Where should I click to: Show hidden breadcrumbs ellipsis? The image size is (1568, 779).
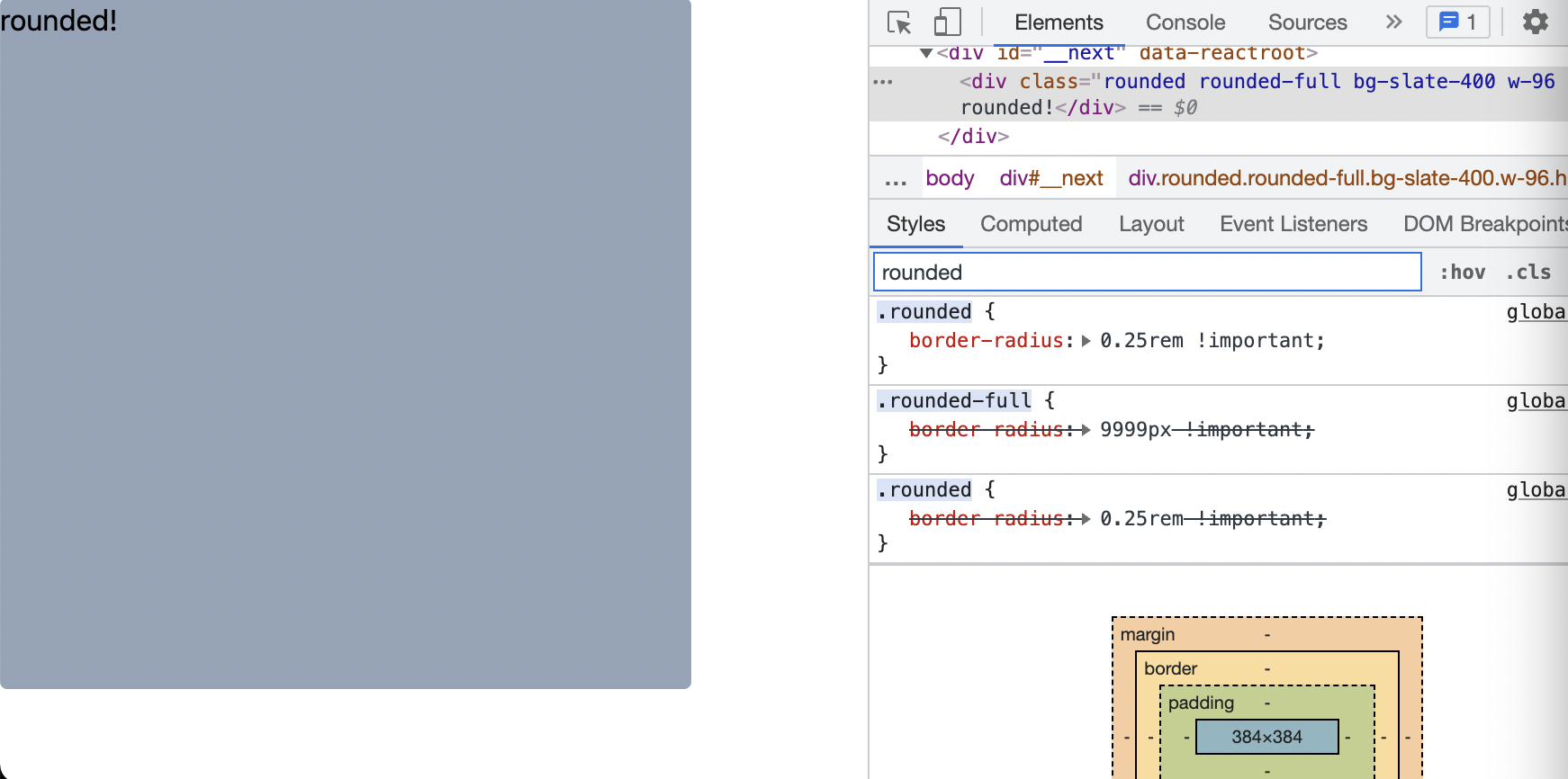(x=896, y=179)
